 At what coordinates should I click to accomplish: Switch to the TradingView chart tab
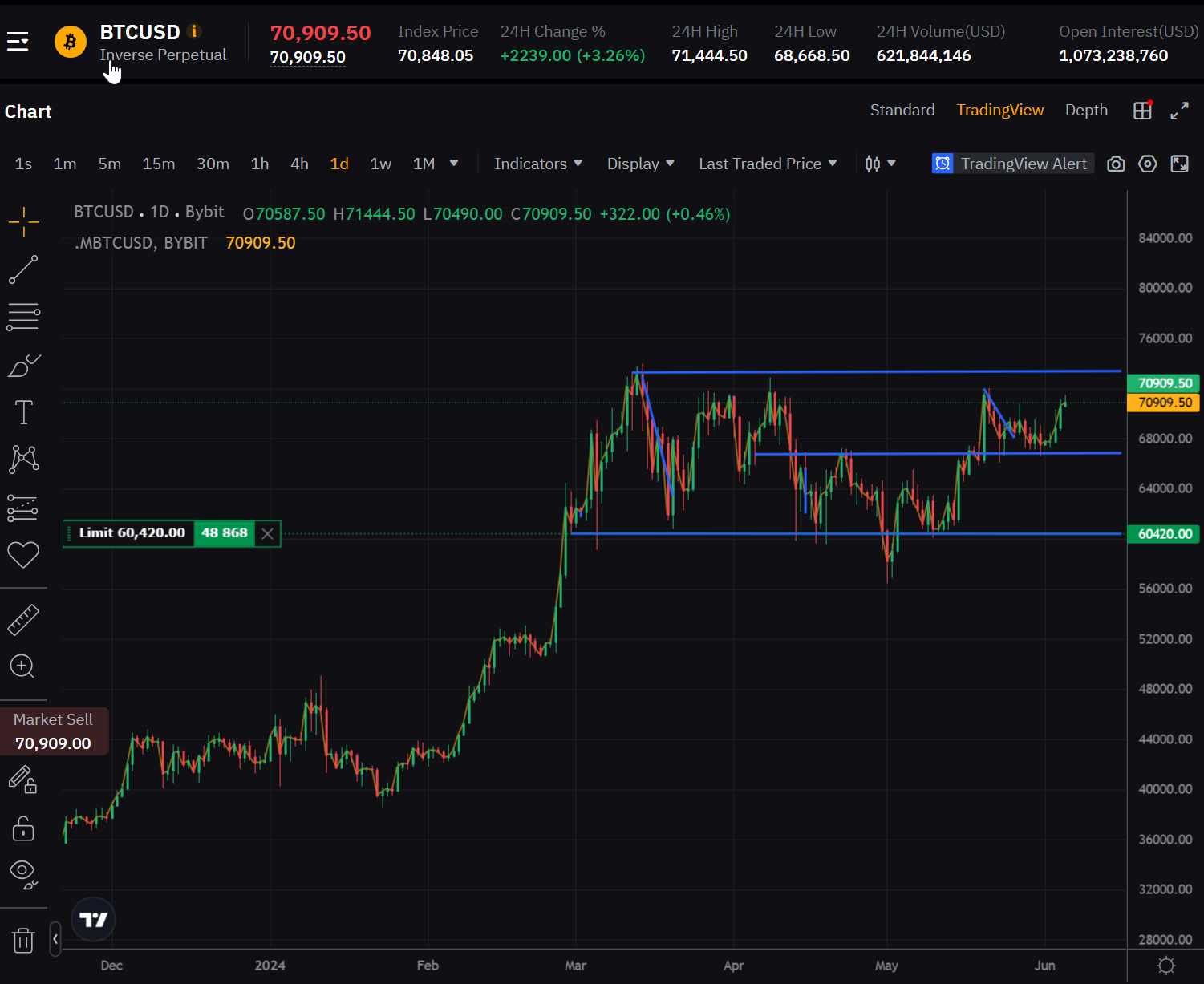1000,110
